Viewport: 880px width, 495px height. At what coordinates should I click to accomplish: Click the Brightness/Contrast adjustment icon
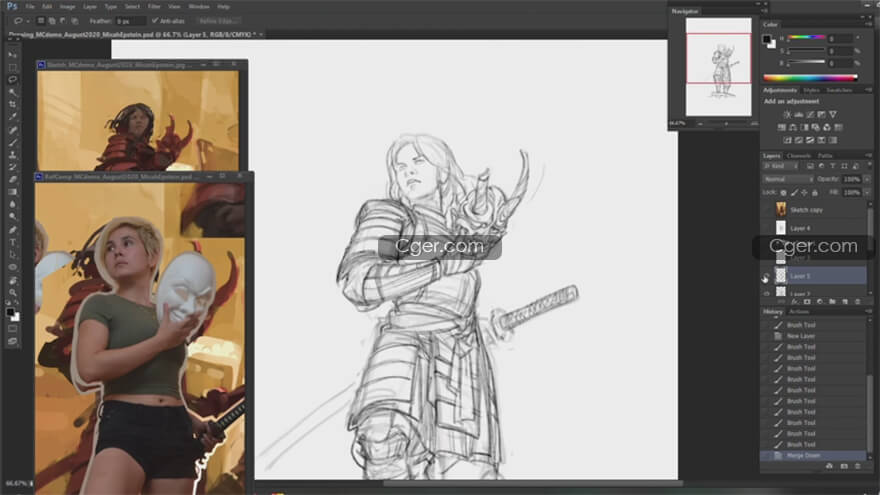[x=787, y=114]
